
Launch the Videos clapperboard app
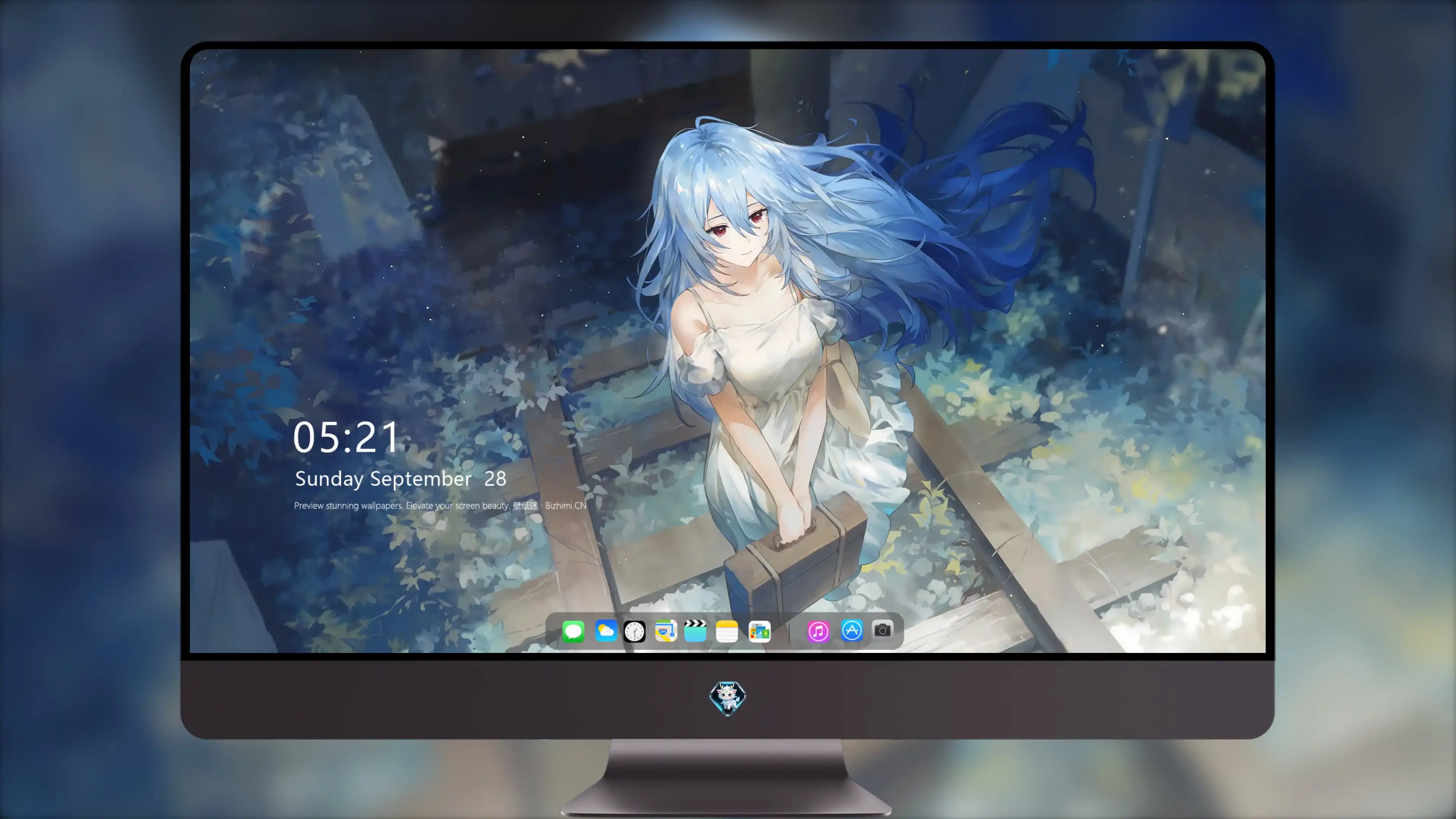[x=695, y=631]
